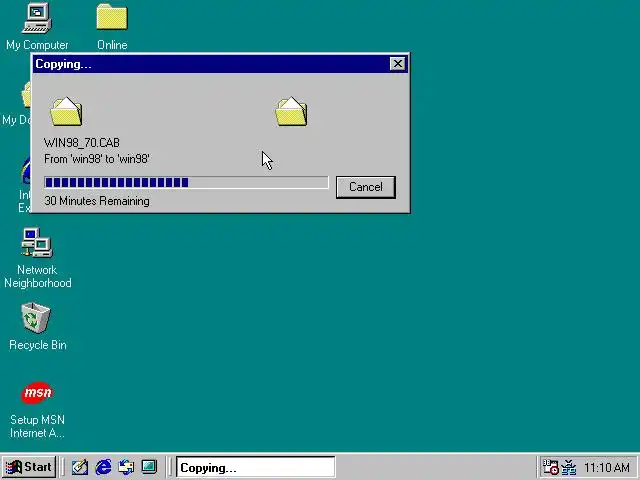Click the 11:10 AM clock
The height and width of the screenshot is (480, 640).
(x=607, y=467)
